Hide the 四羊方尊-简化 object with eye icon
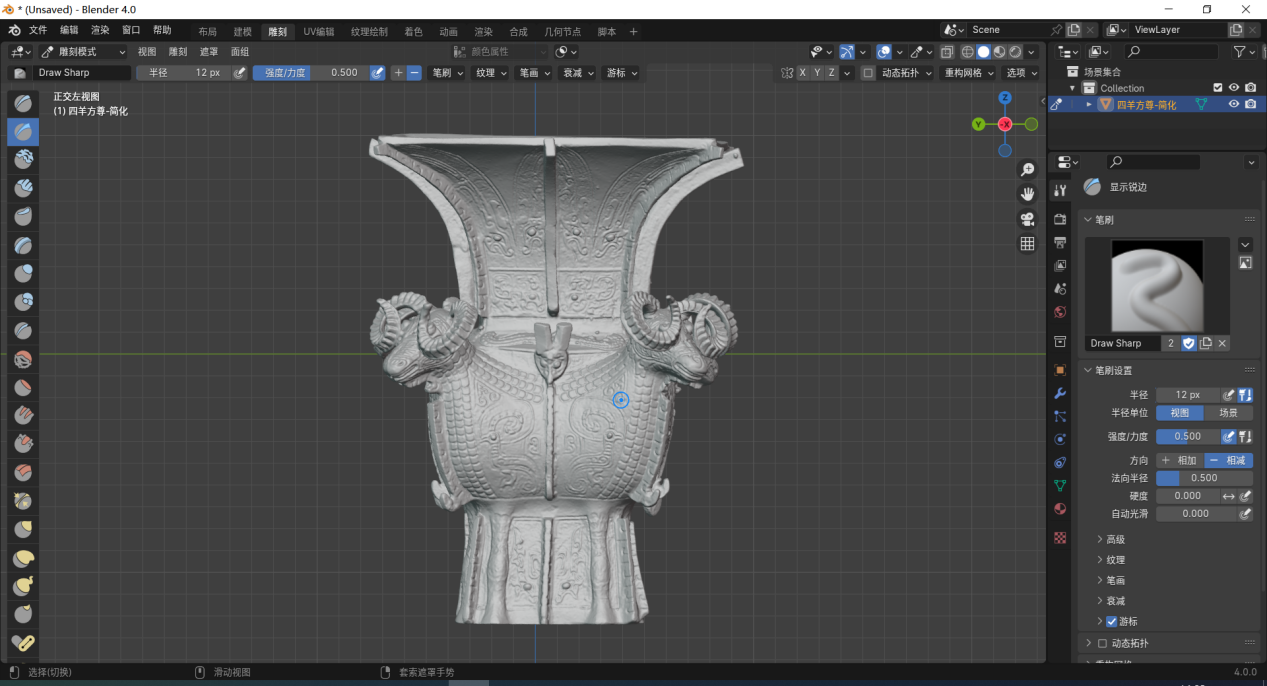Image resolution: width=1267 pixels, height=686 pixels. click(1234, 104)
